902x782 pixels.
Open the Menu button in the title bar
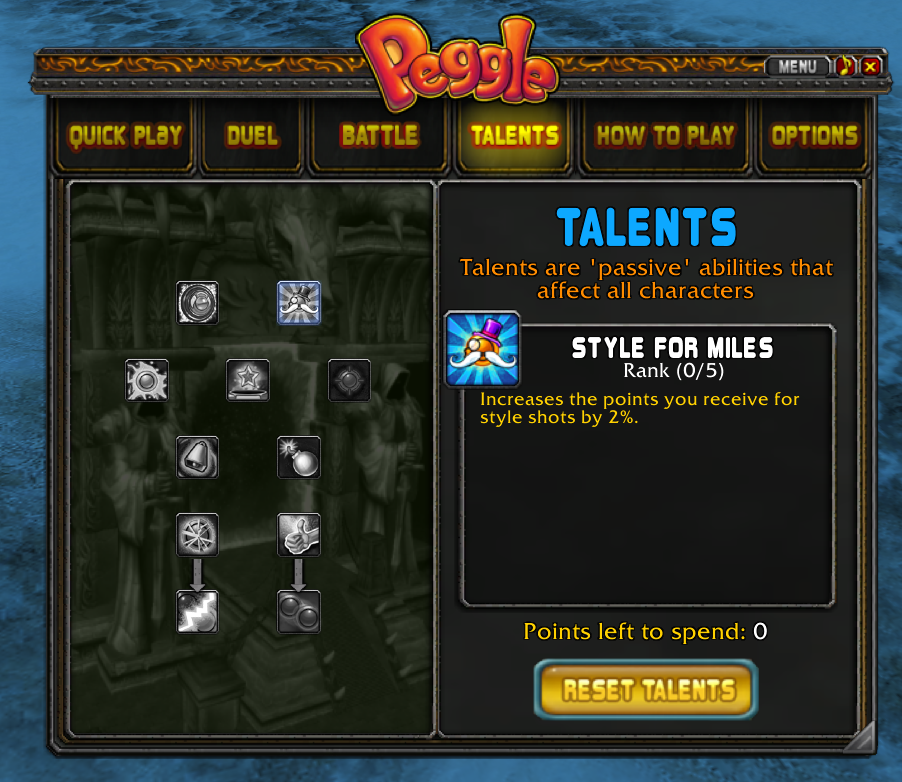pos(797,67)
